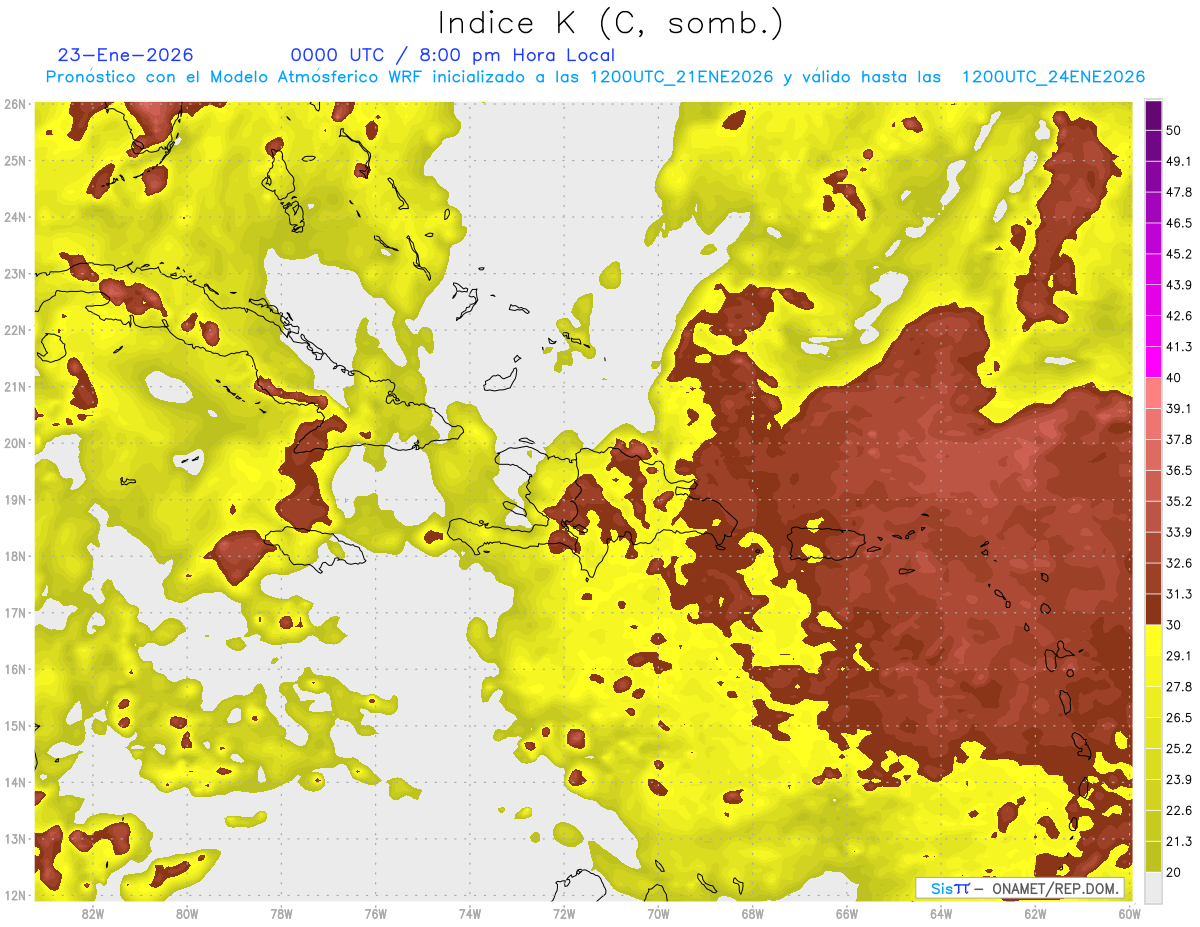Viewport: 1200px width, 927px height.
Task: Click the colorbar value 46.5
Action: (x=1179, y=223)
